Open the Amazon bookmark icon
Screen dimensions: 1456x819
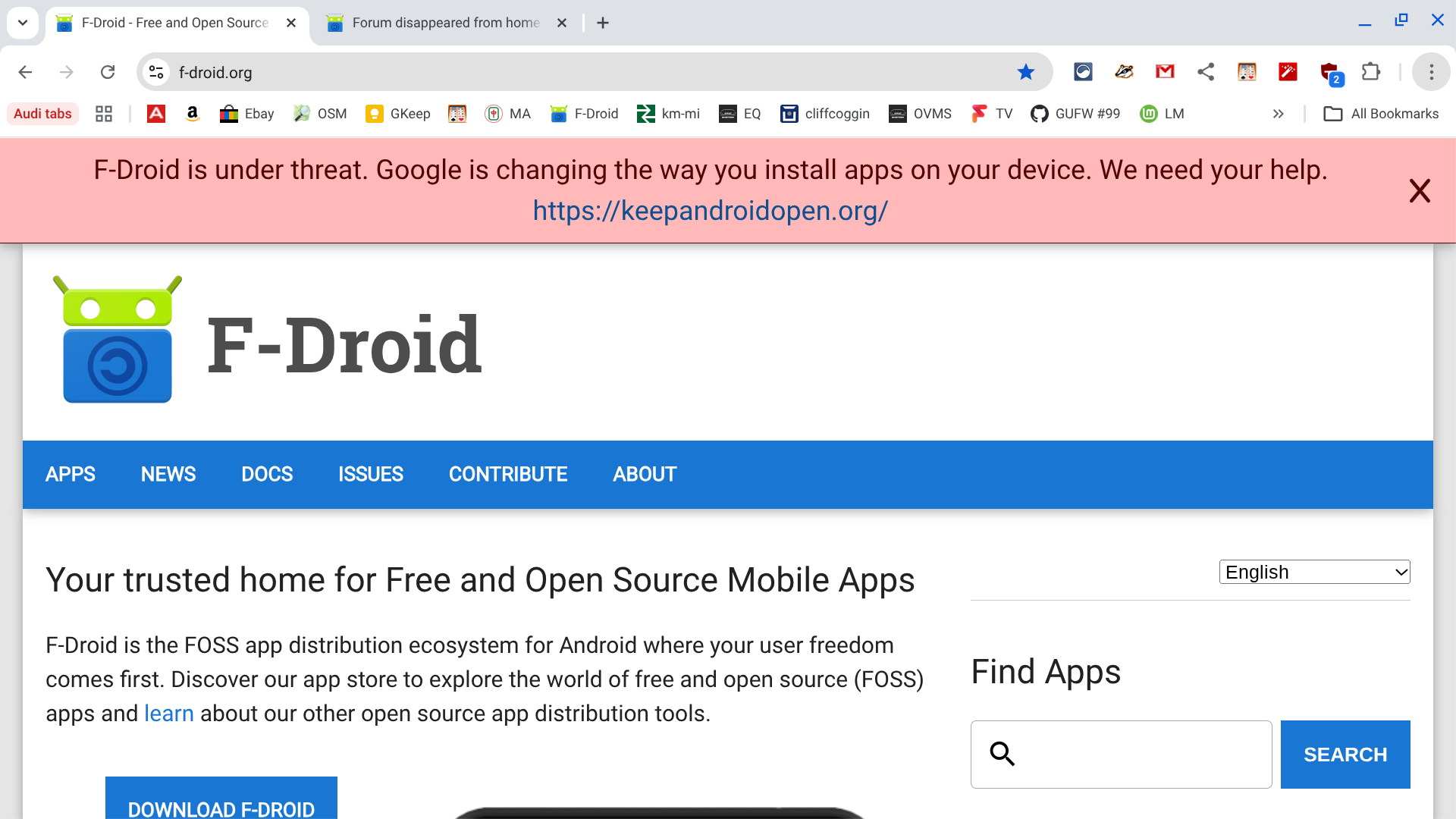[193, 114]
